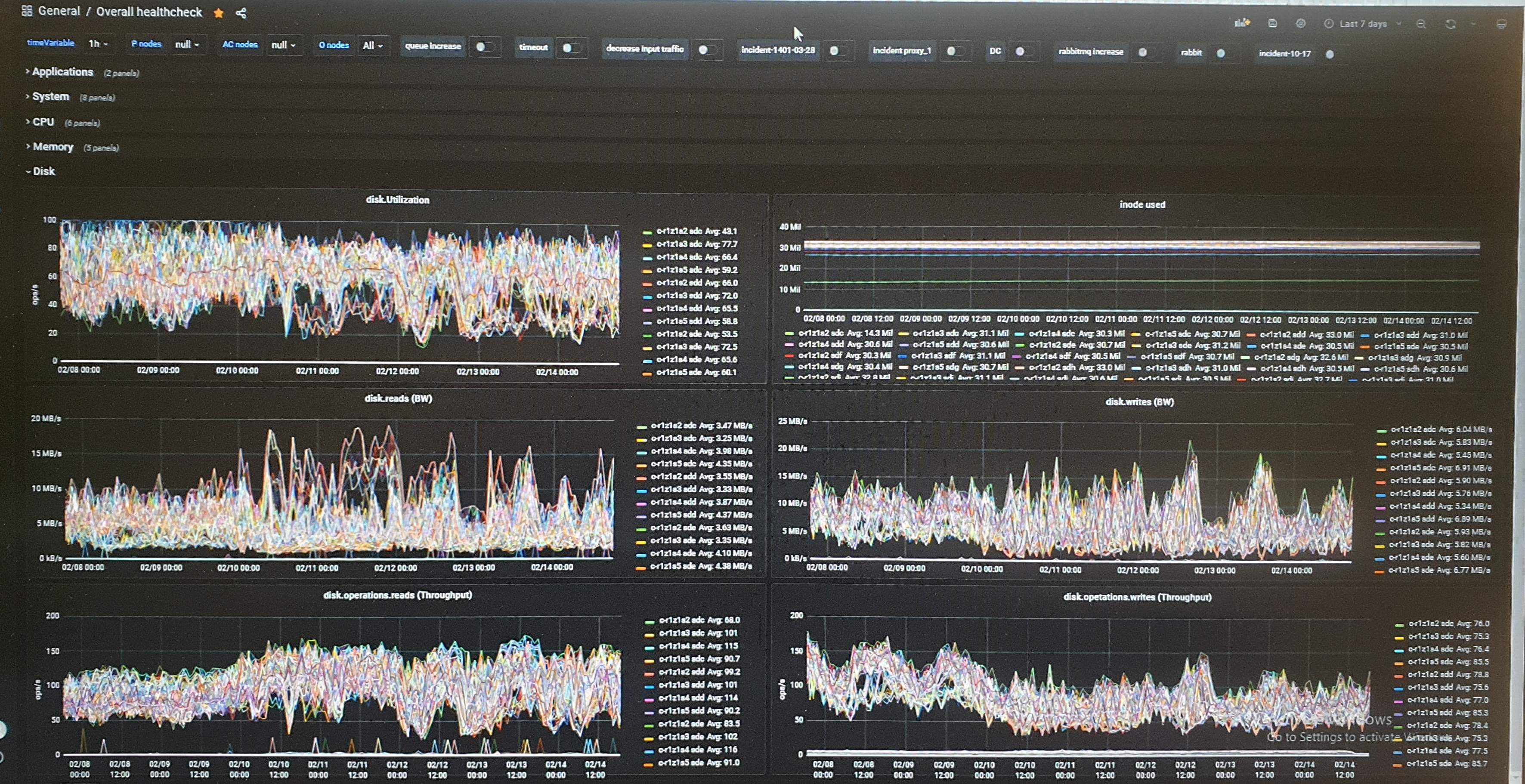Click the zoom out time range icon
Image resolution: width=1525 pixels, height=784 pixels.
pyautogui.click(x=1421, y=24)
